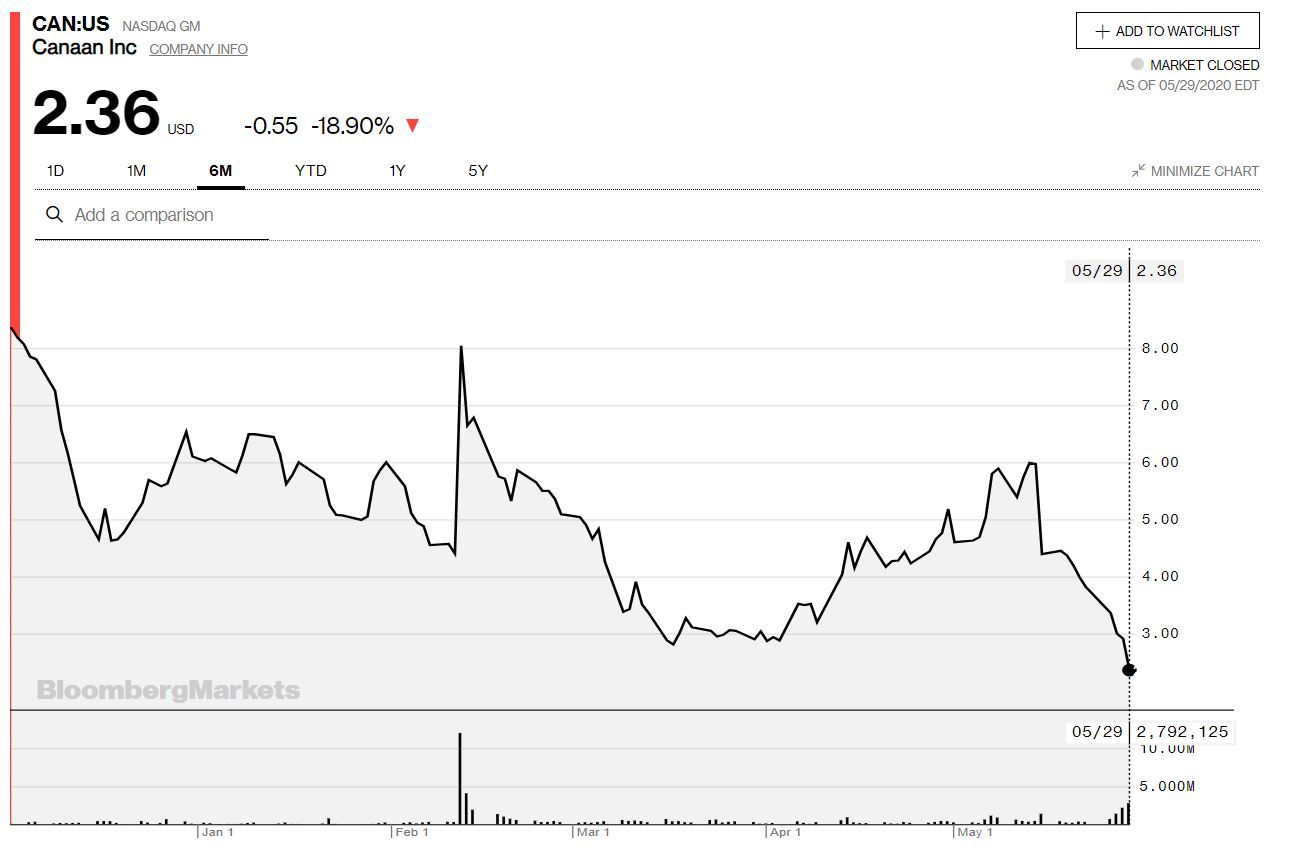Click the 2,792,125 volume readout
Screen dimensions: 1290x859
1182,732
